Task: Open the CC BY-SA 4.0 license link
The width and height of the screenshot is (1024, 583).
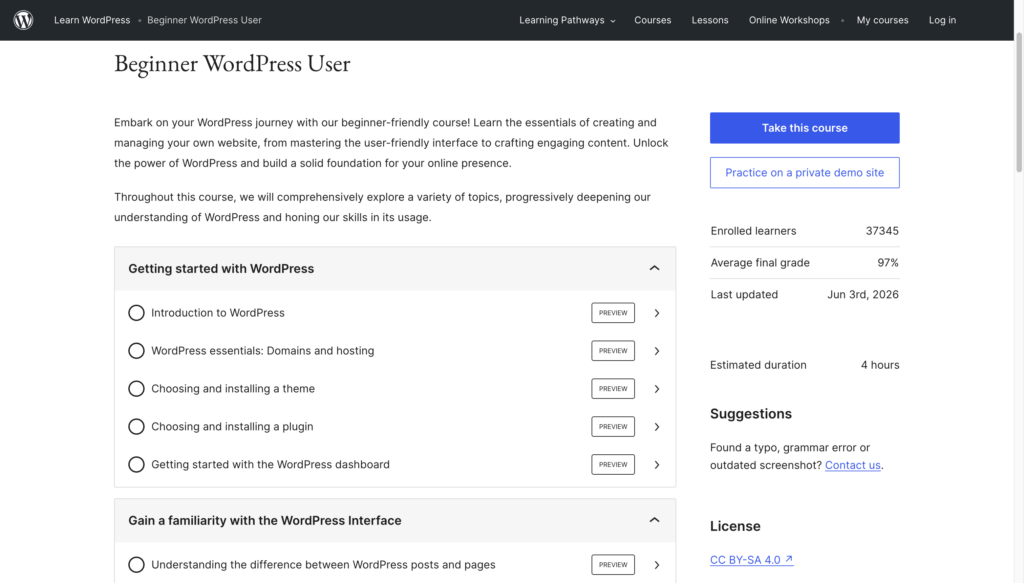Action: click(752, 560)
